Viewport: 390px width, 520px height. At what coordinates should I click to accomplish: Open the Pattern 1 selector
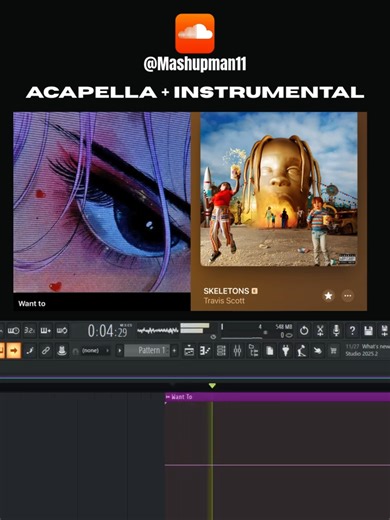pyautogui.click(x=147, y=351)
